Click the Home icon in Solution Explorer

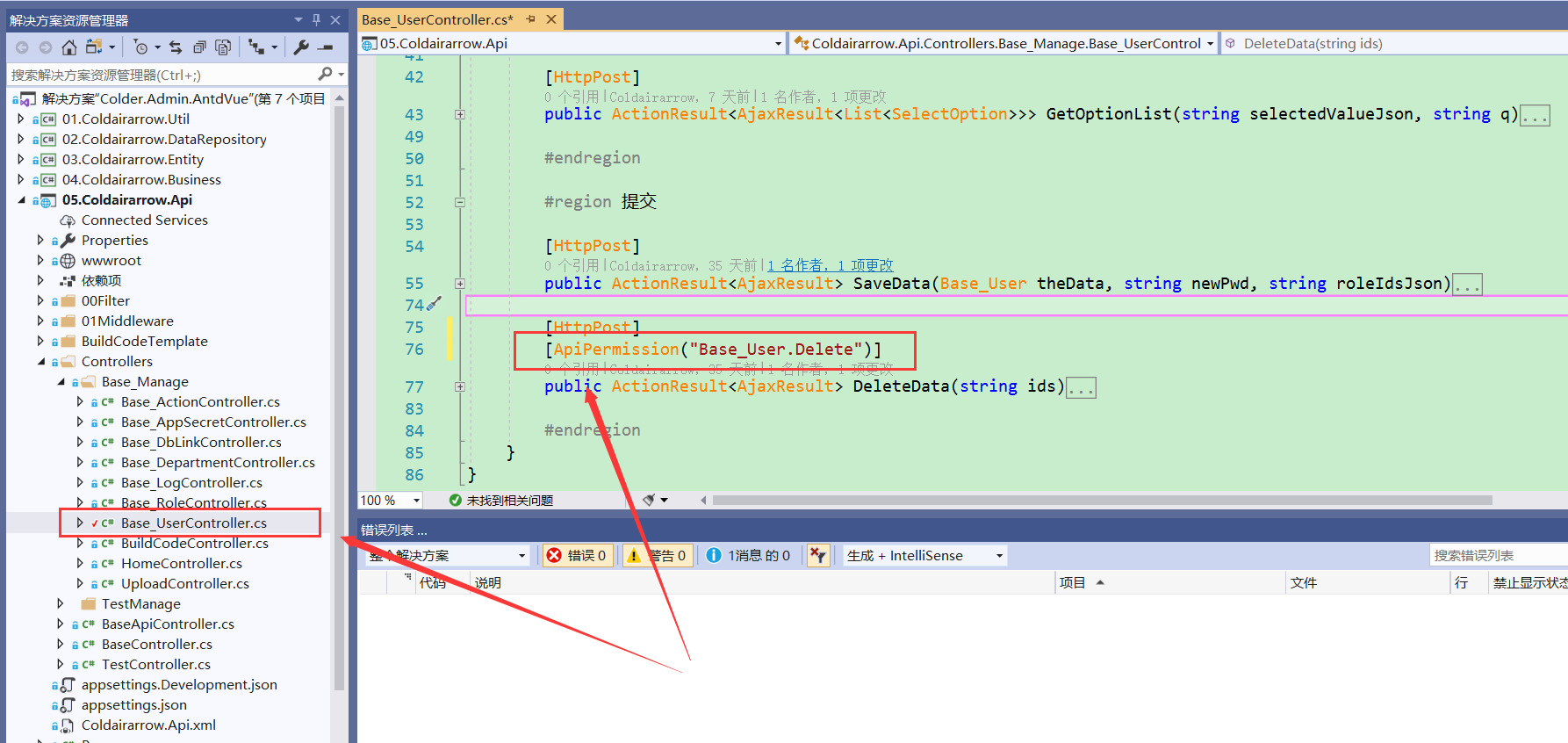click(69, 47)
